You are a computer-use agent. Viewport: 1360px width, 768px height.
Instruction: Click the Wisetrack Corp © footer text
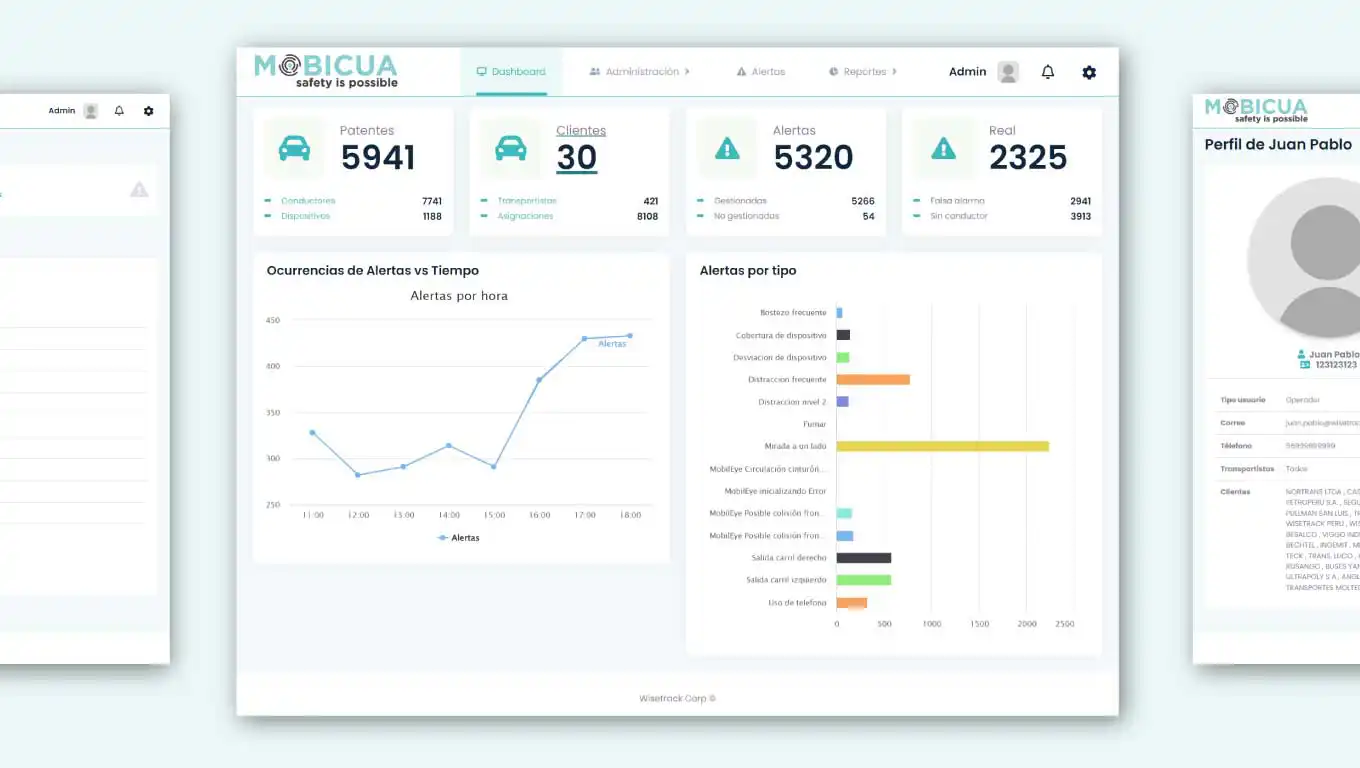[678, 698]
